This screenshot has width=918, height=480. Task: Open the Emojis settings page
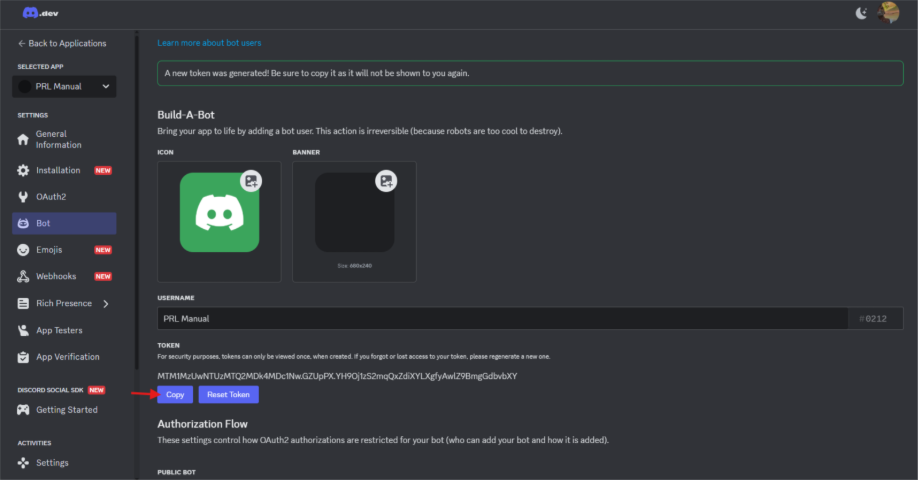coord(49,250)
